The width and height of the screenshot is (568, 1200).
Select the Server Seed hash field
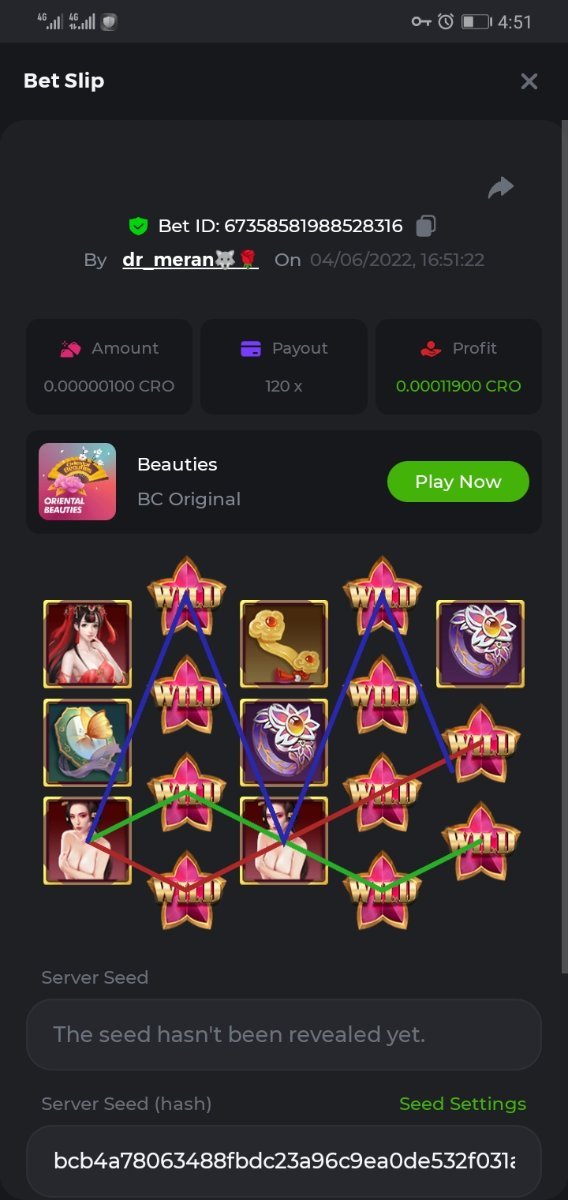(284, 1162)
